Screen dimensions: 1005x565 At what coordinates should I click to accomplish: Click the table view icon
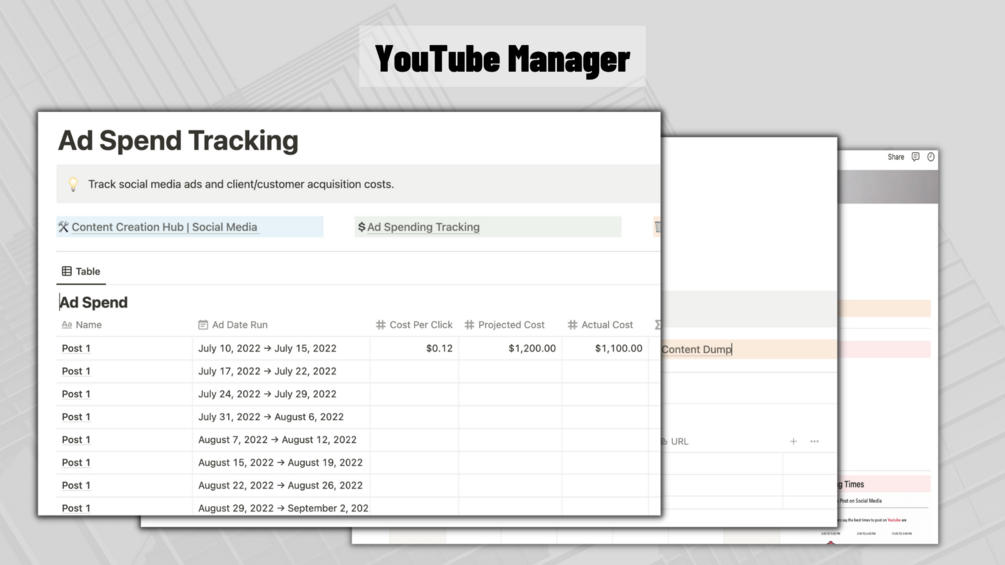[x=67, y=271]
